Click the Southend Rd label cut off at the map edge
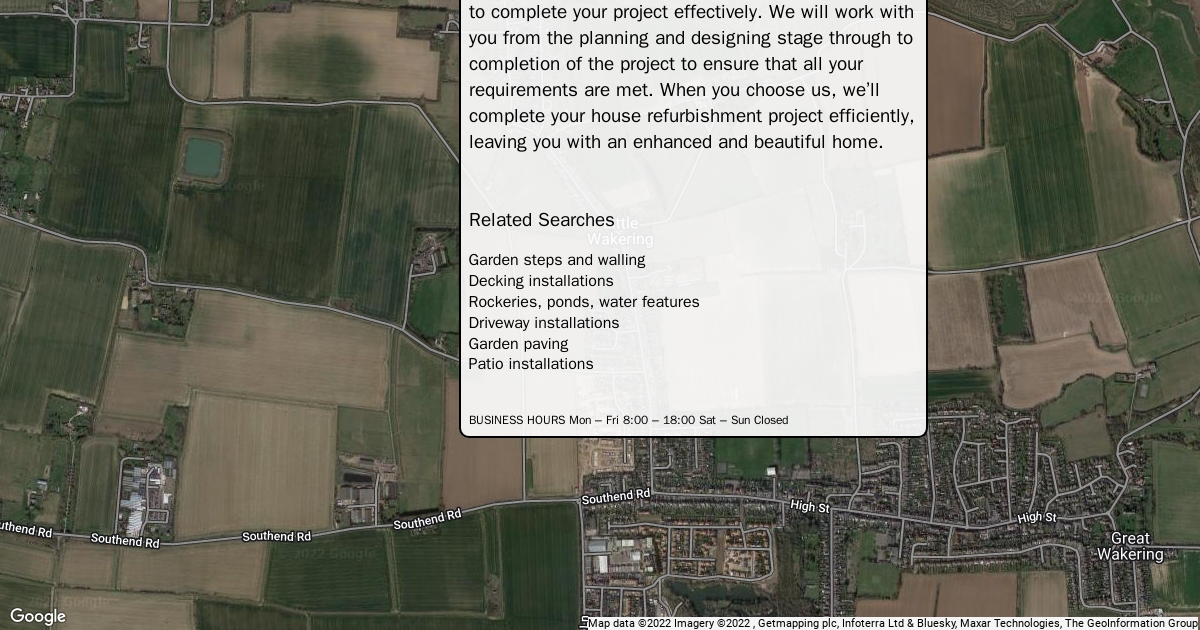1200x630 pixels. pos(25,529)
